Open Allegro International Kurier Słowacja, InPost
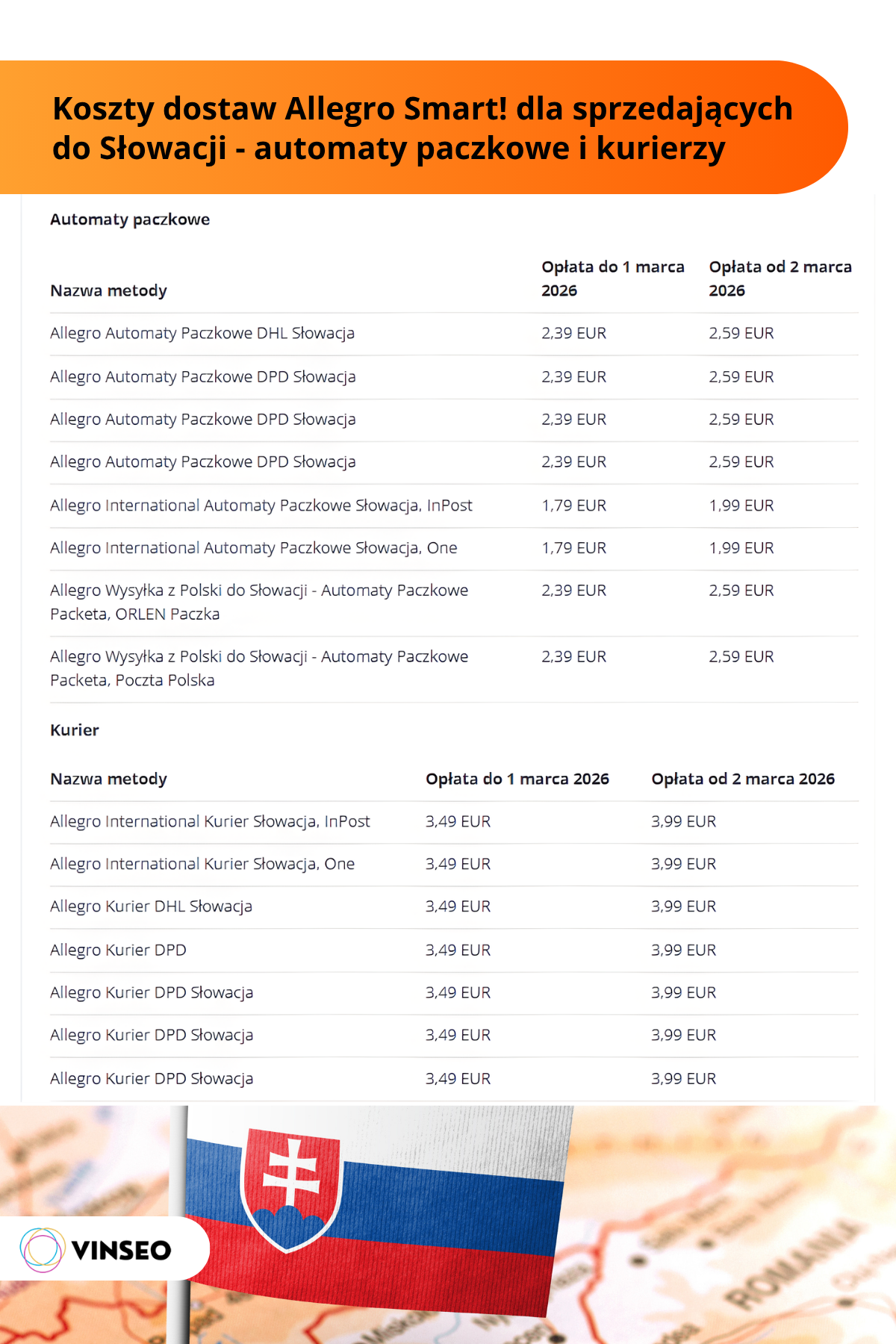This screenshot has width=896, height=1344. point(210,821)
